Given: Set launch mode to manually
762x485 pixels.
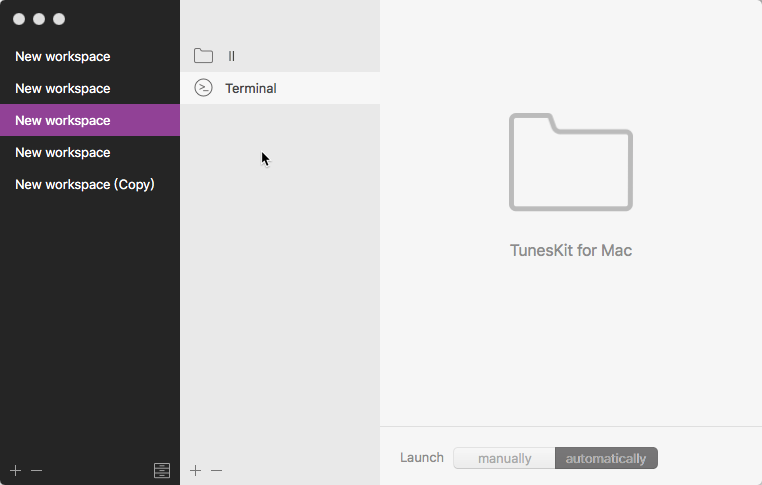Looking at the screenshot, I should point(504,458).
